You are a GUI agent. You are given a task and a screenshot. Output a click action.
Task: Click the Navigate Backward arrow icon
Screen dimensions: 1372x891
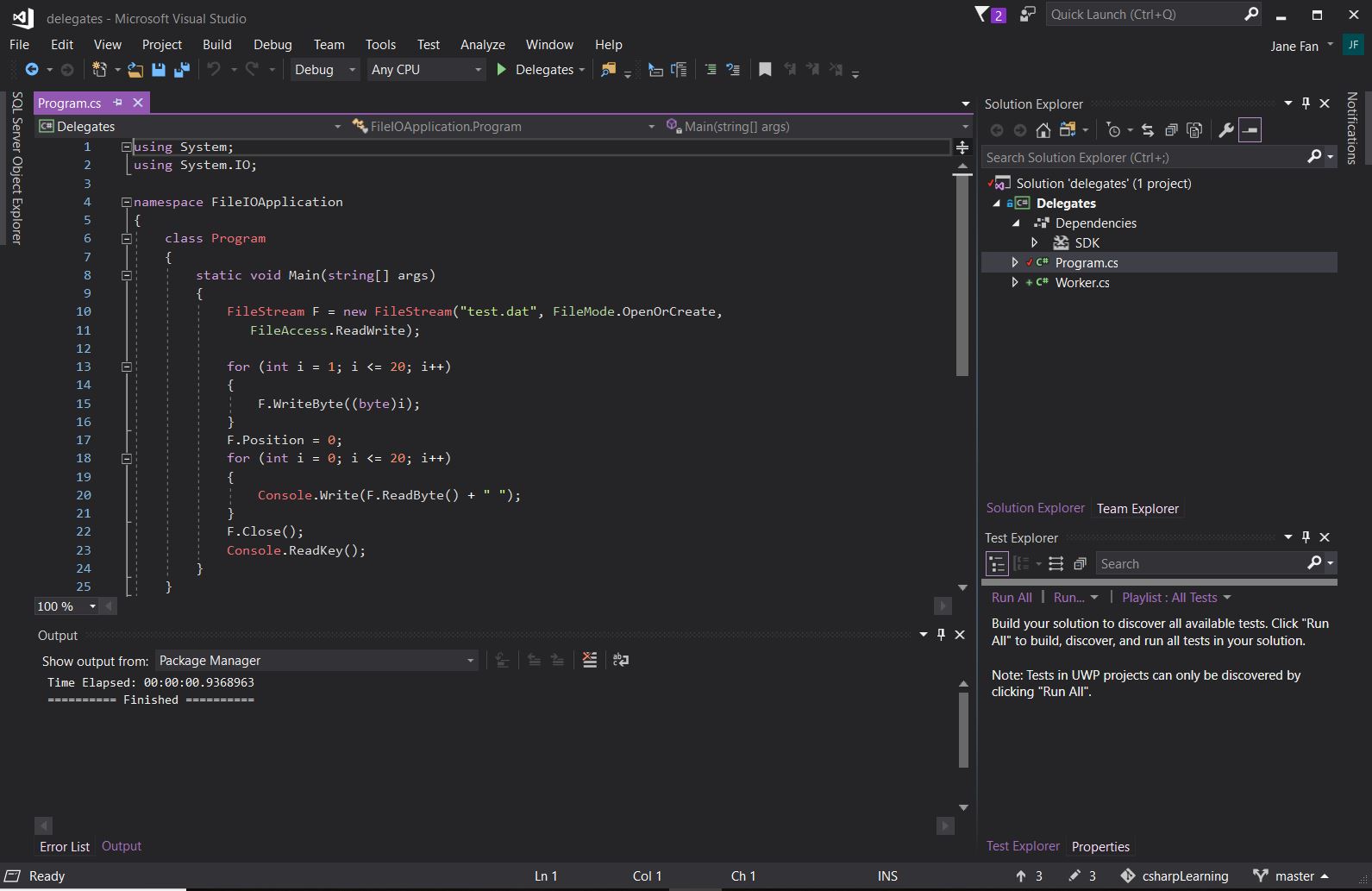[32, 70]
